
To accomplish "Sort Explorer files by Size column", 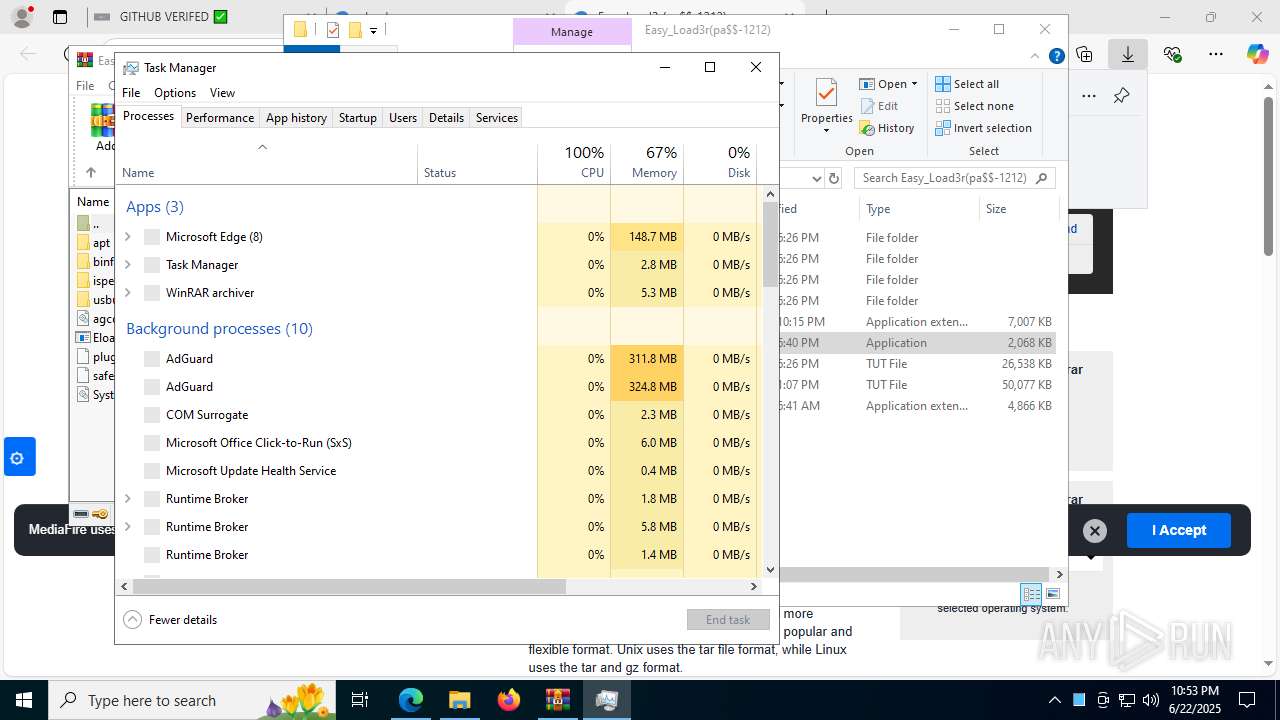I will (x=1018, y=209).
